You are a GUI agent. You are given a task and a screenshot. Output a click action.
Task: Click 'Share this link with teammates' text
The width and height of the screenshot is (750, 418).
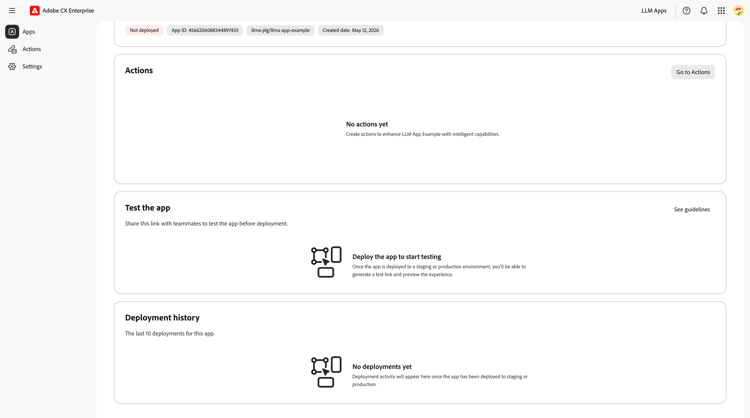tap(206, 223)
